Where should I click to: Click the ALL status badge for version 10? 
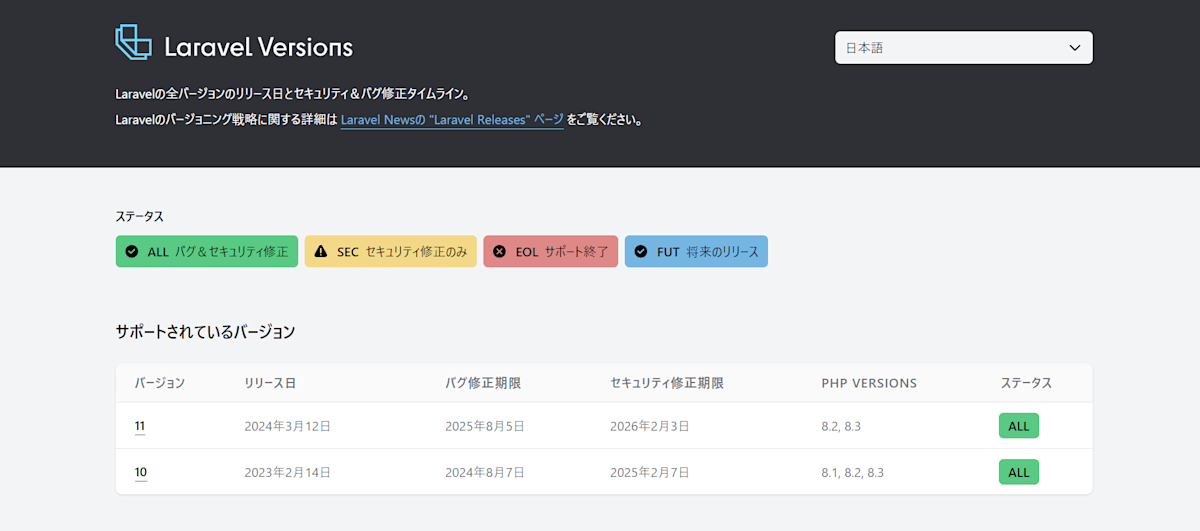(x=1019, y=472)
